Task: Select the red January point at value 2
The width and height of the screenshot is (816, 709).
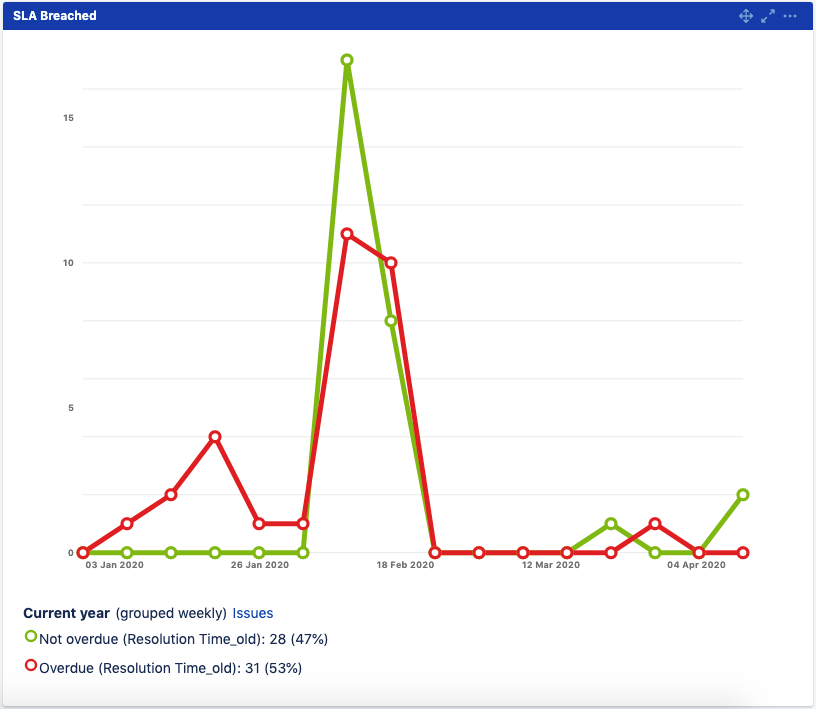Action: pyautogui.click(x=171, y=495)
